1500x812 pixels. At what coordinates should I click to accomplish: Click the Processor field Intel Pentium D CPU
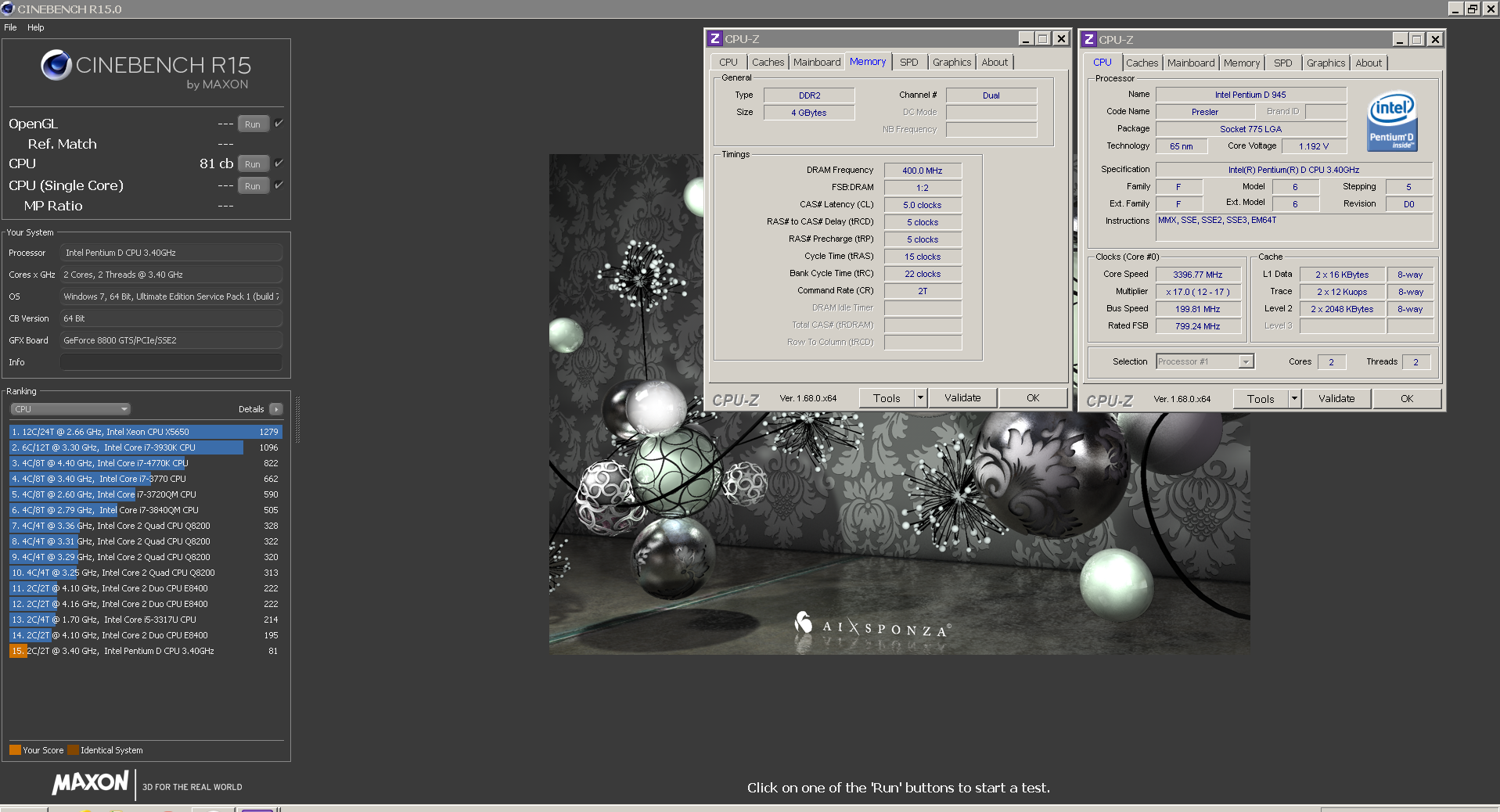click(x=171, y=253)
